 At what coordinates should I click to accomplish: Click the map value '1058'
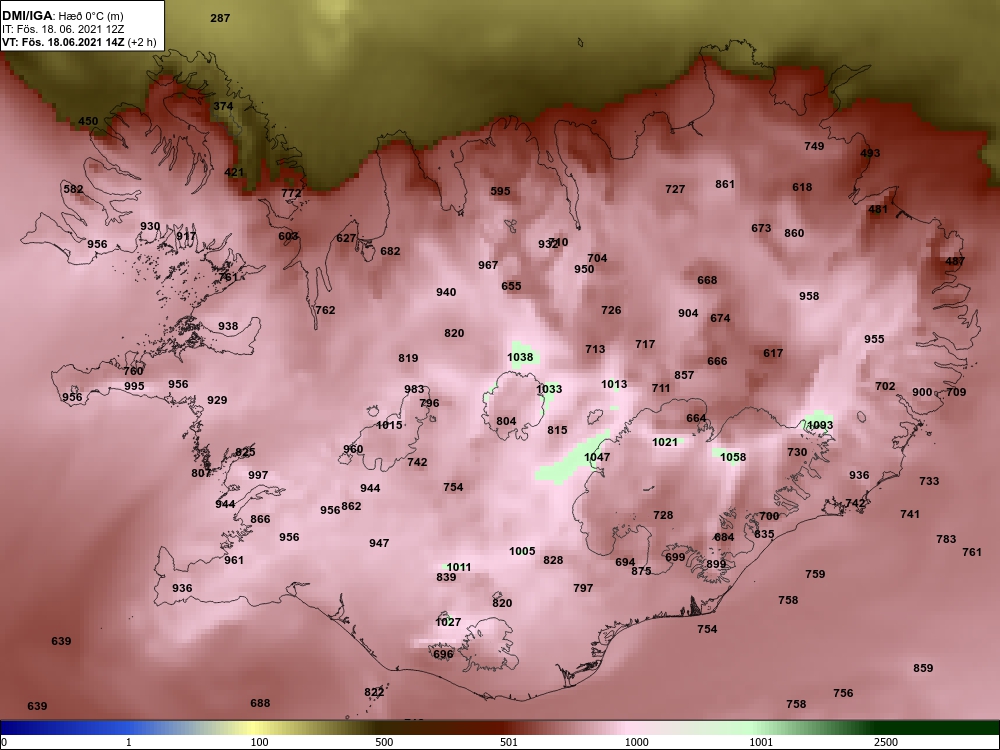pyautogui.click(x=733, y=457)
